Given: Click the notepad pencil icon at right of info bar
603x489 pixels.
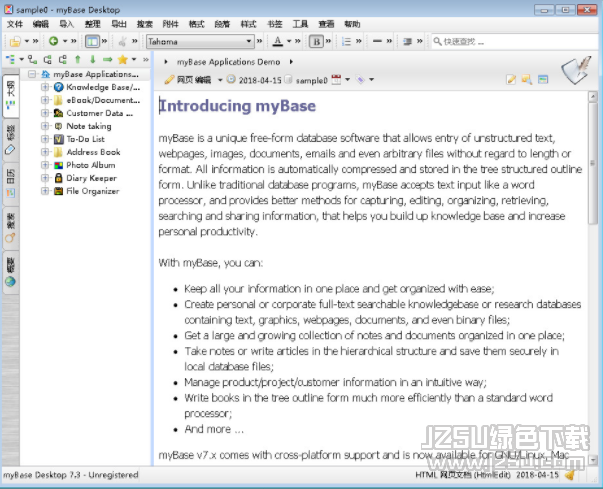Looking at the screenshot, I should 511,80.
